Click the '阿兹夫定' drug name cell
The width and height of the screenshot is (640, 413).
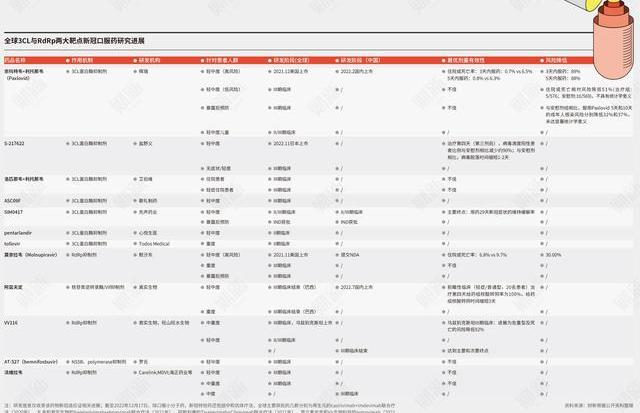(x=13, y=287)
